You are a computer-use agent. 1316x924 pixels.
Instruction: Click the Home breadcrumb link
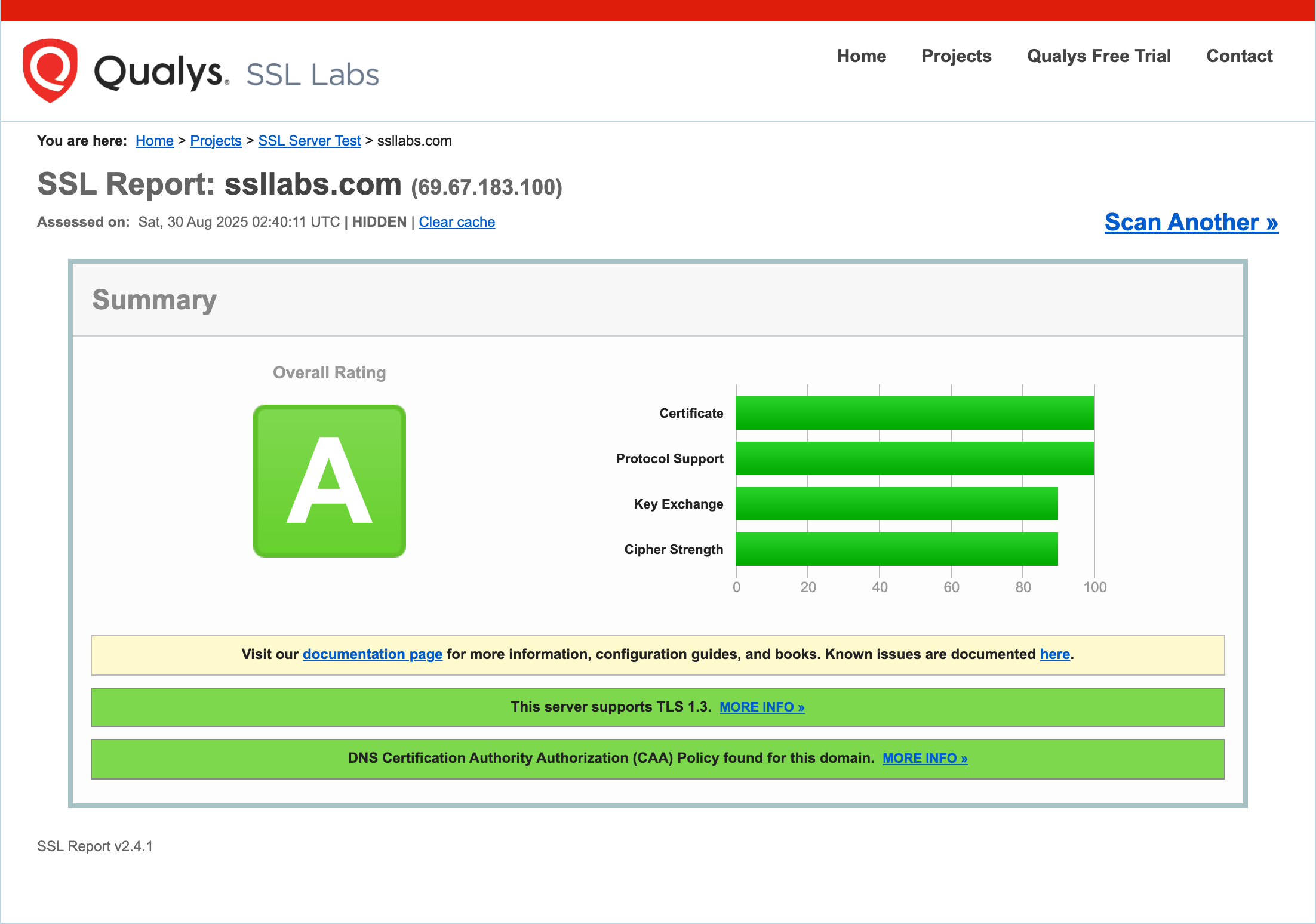pyautogui.click(x=154, y=141)
